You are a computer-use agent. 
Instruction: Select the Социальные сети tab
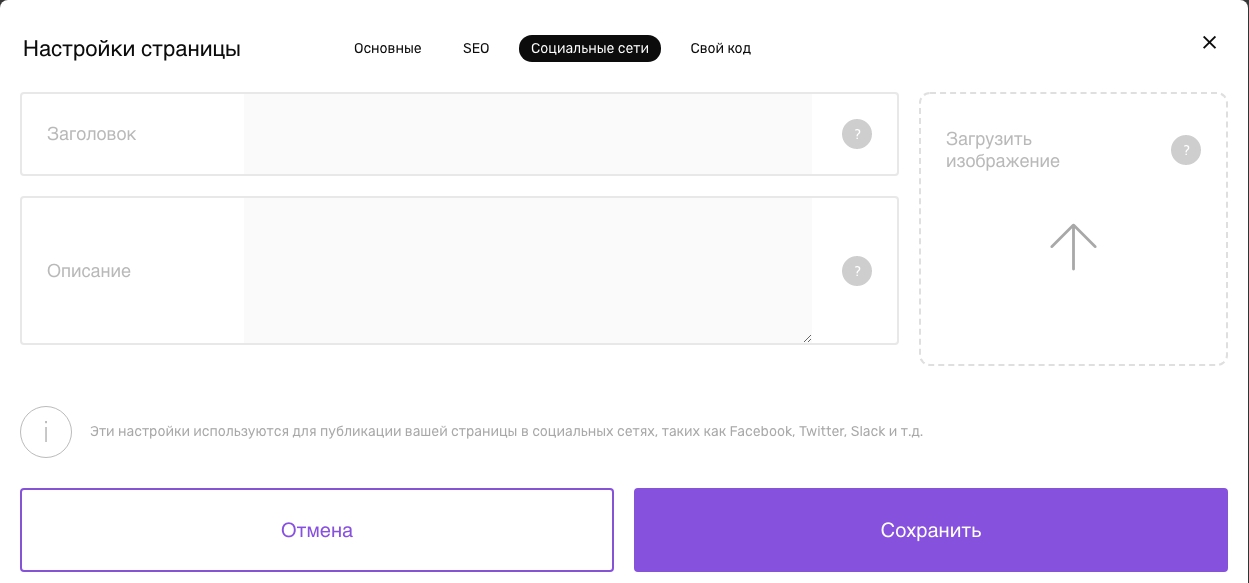(590, 48)
